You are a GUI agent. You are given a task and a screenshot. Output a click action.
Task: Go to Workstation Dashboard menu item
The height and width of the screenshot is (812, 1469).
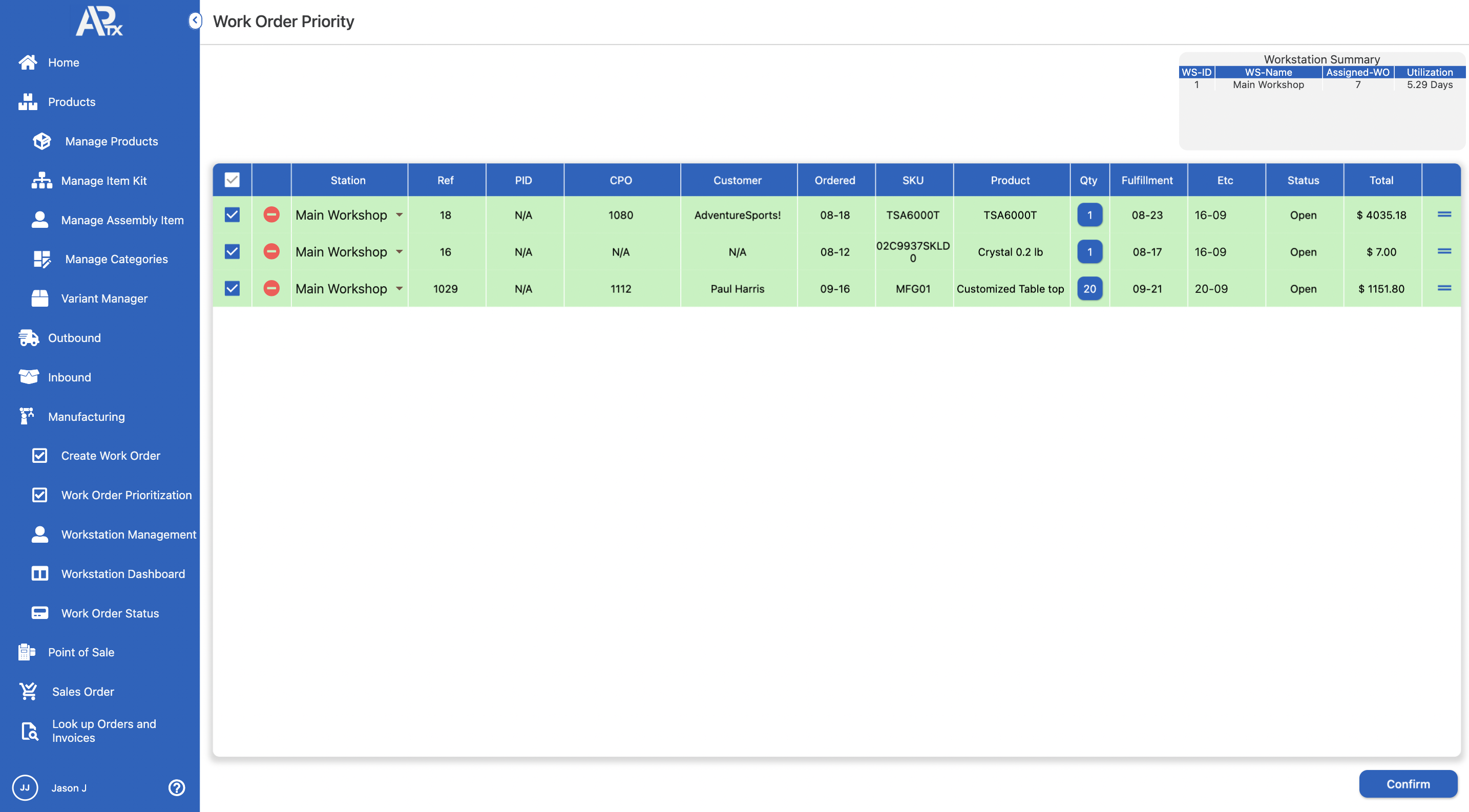point(122,574)
